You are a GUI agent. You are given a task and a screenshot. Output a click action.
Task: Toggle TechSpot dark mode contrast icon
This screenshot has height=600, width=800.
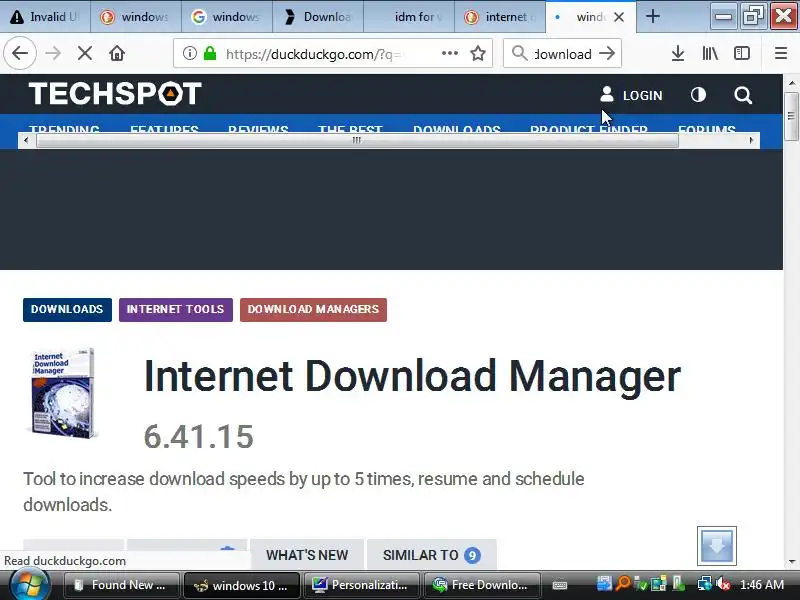click(698, 95)
